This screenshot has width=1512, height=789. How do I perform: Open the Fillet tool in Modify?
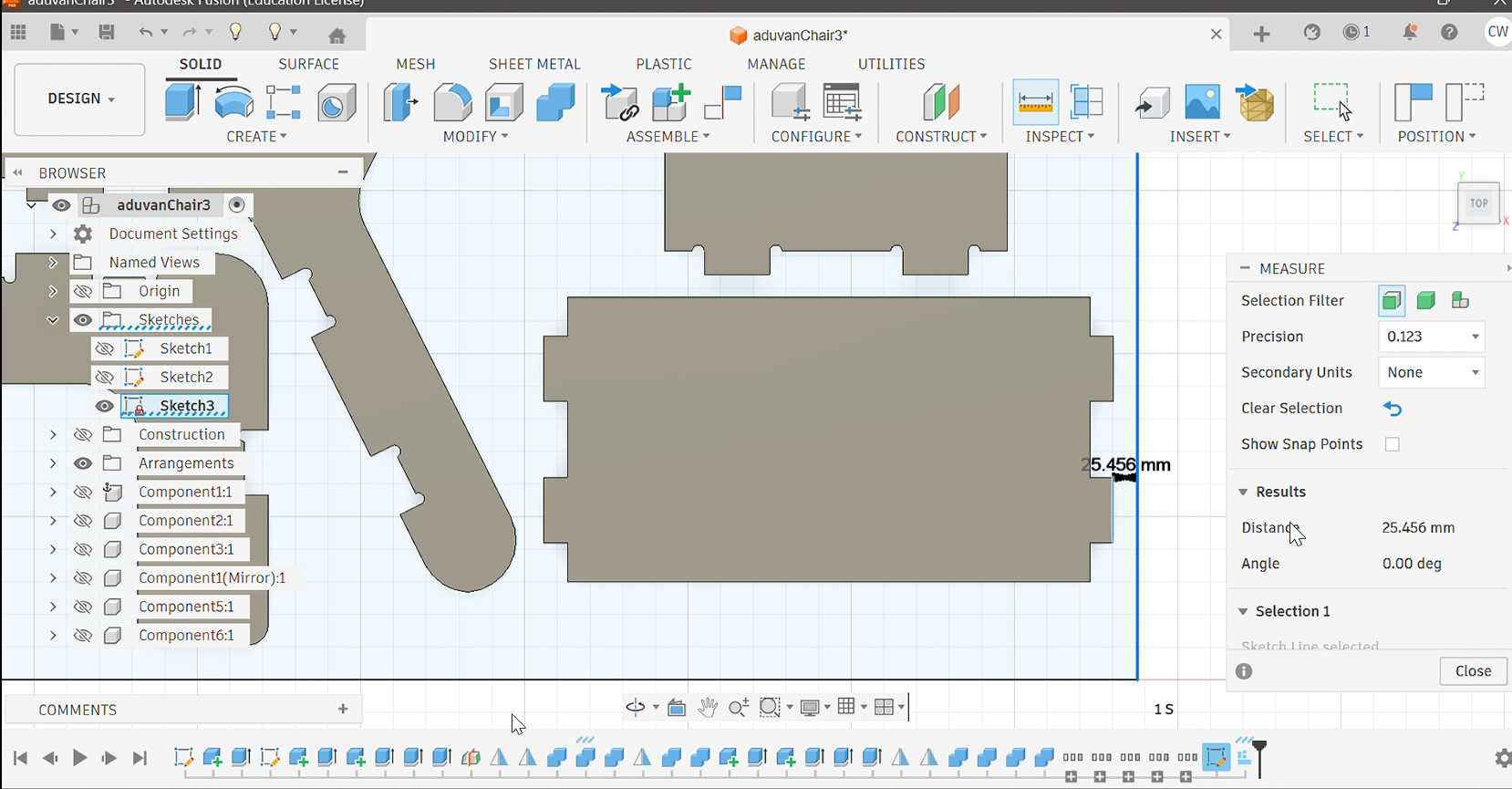(x=452, y=102)
